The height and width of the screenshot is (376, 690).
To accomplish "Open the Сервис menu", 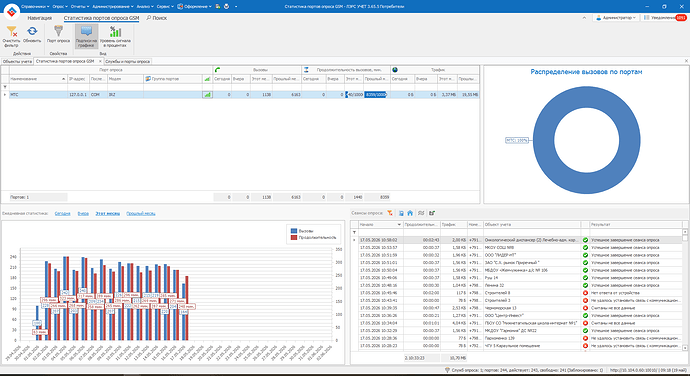I will [165, 7].
